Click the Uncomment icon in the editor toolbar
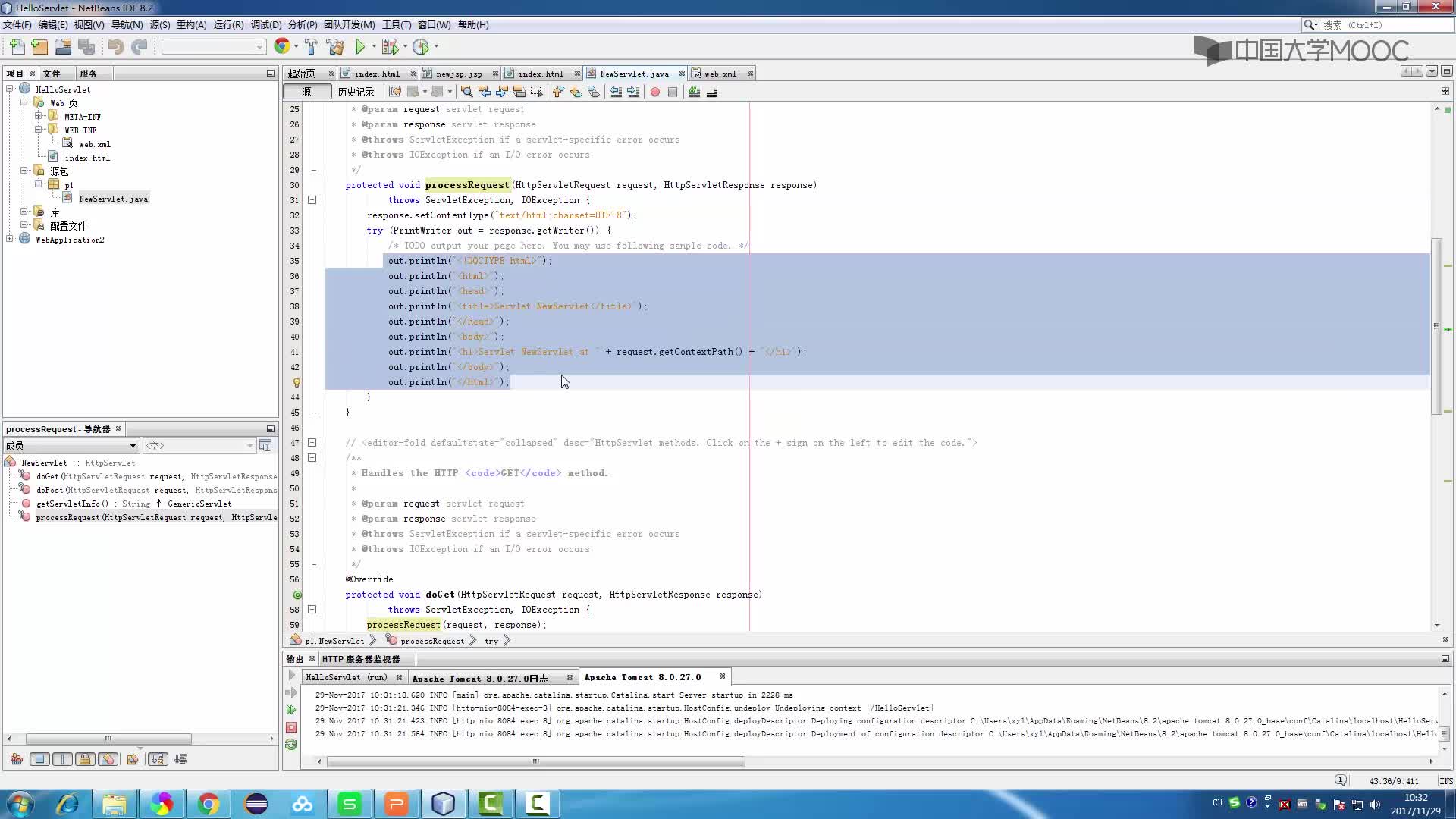1456x819 pixels. pos(712,92)
